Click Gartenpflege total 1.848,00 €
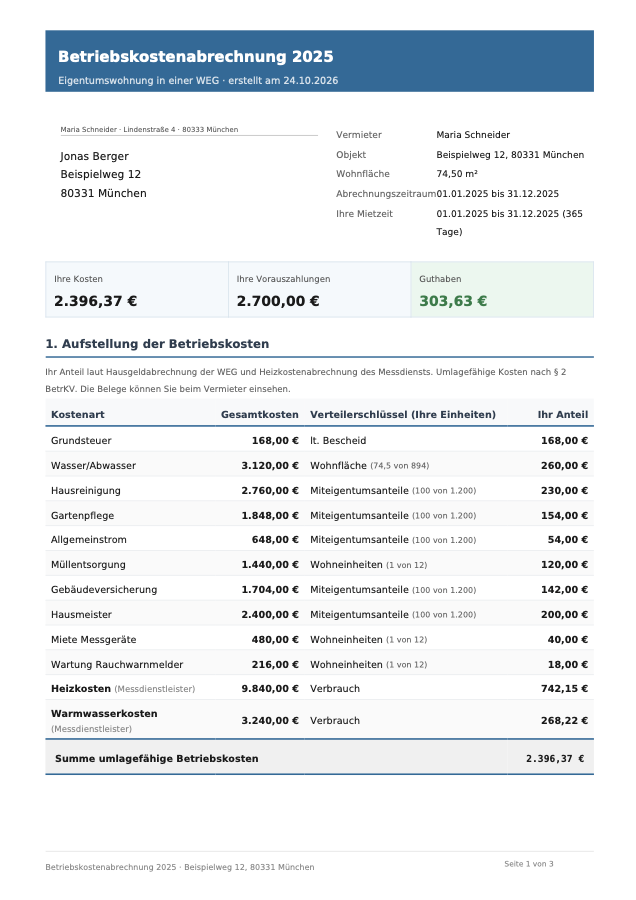The image size is (636, 900). click(270, 515)
